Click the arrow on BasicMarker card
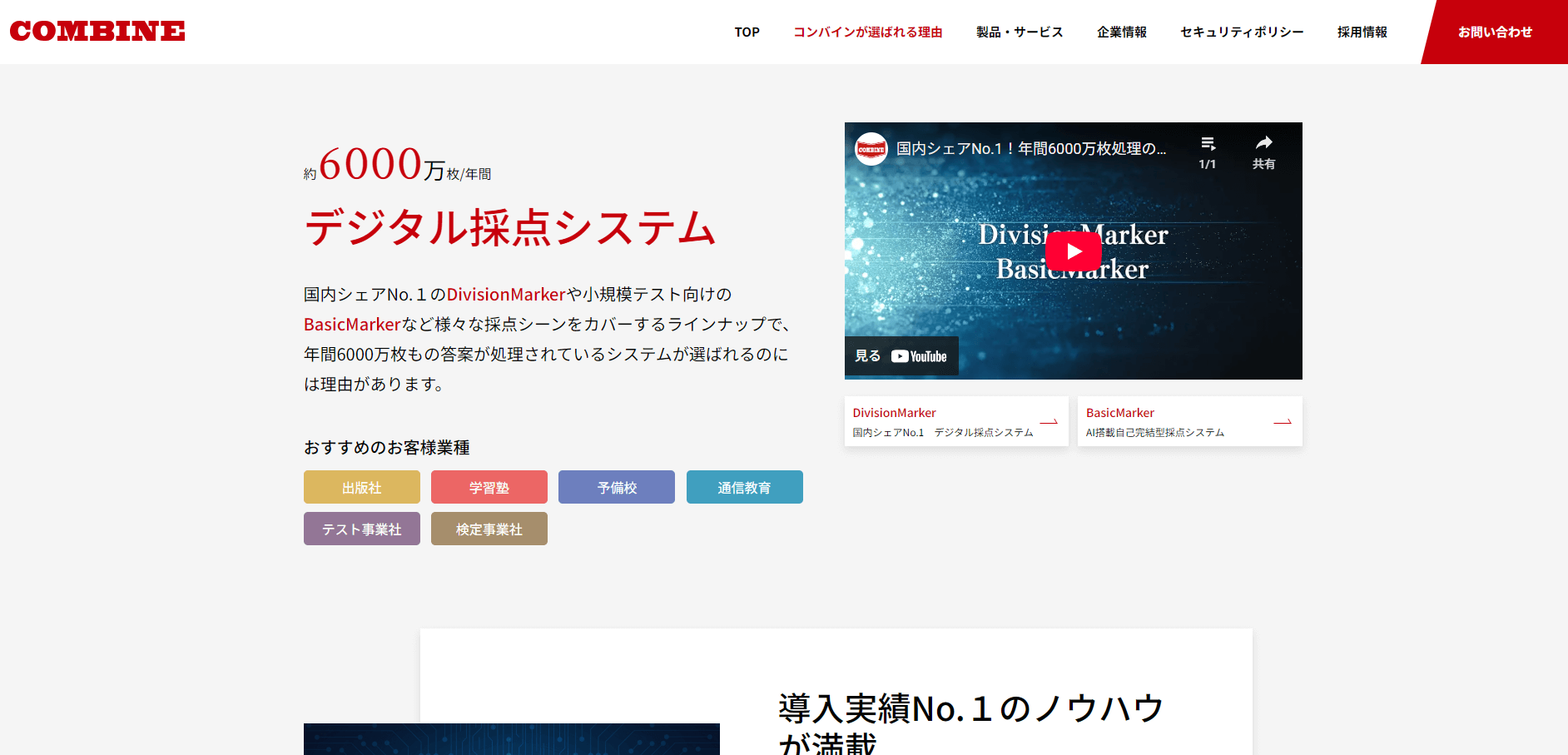The image size is (1568, 755). tap(1283, 422)
